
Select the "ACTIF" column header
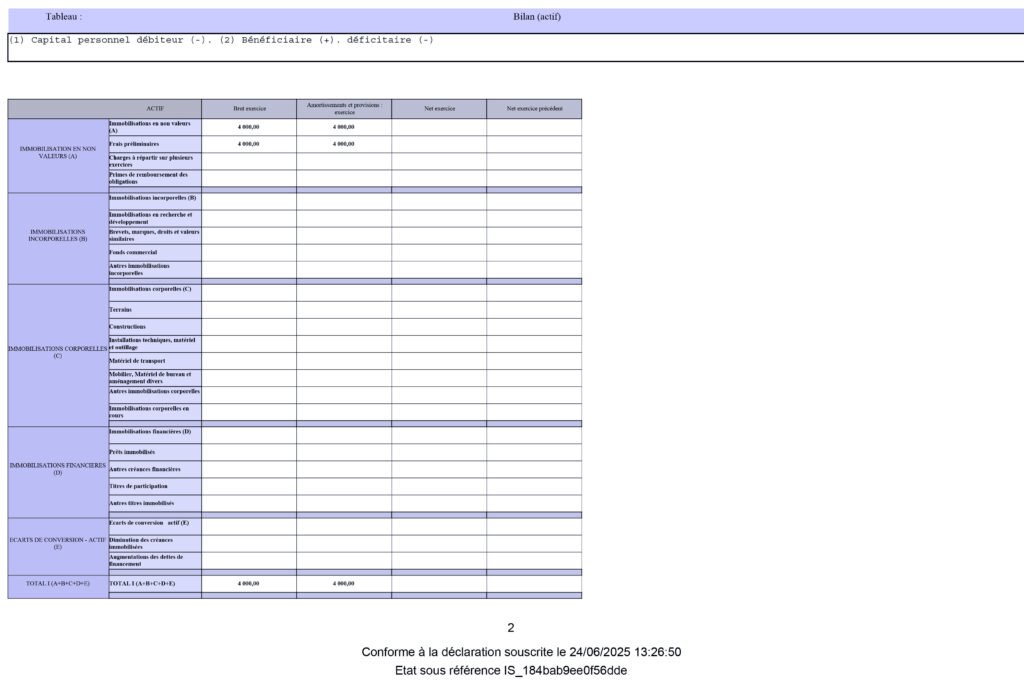tap(155, 108)
